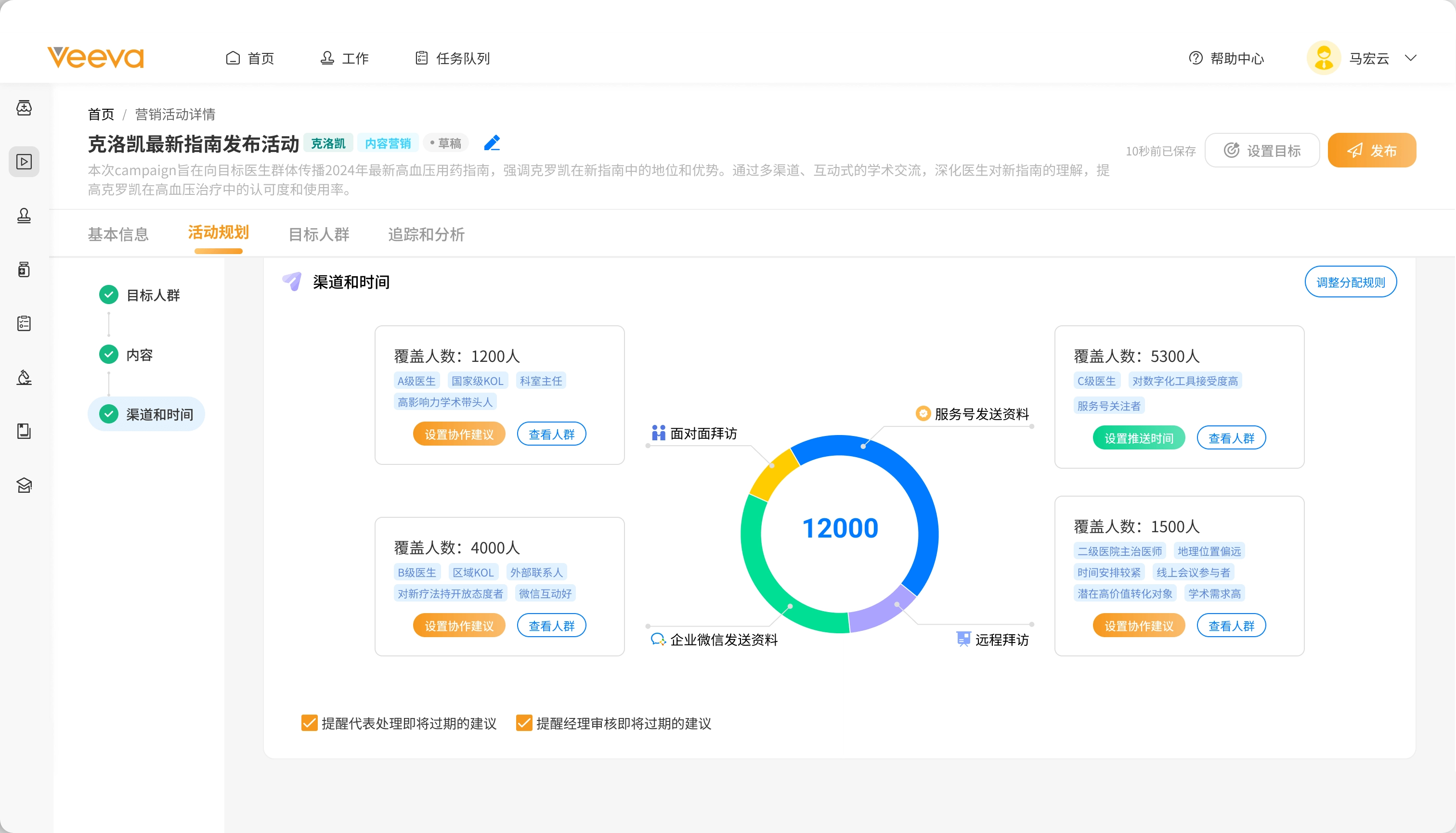Click the stamp icon in left sidebar

[x=24, y=216]
